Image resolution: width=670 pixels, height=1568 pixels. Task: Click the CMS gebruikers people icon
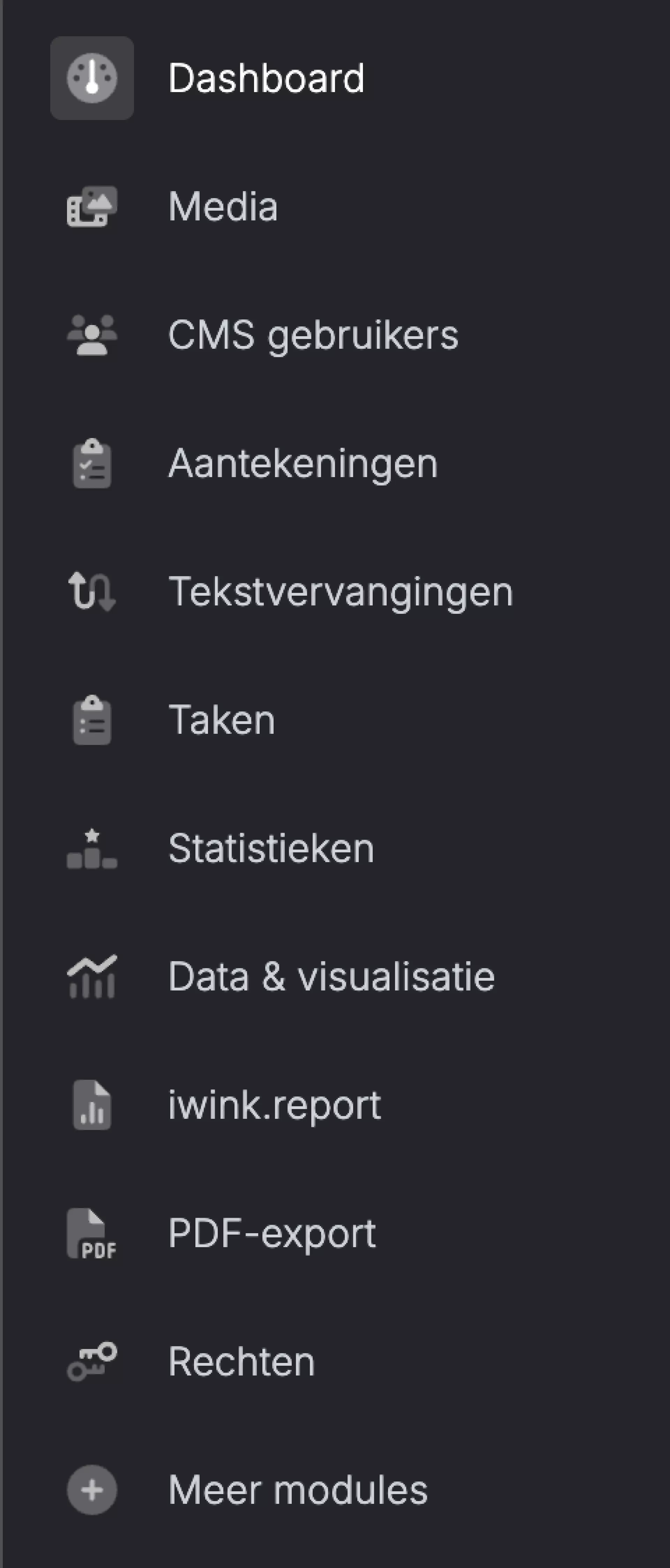92,335
